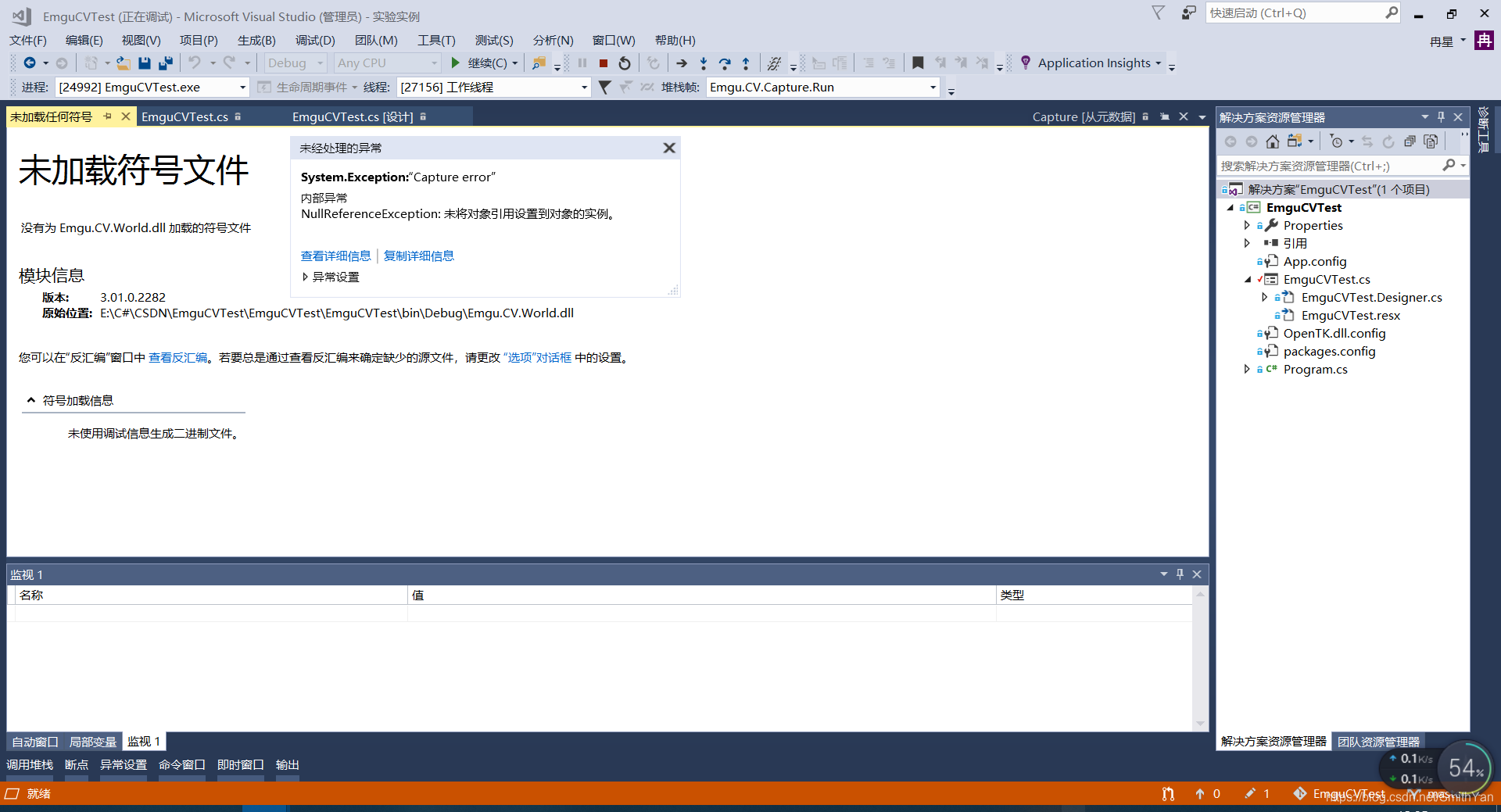Click the 查看反汇编 link
Viewport: 1501px width, 812px height.
coord(178,357)
